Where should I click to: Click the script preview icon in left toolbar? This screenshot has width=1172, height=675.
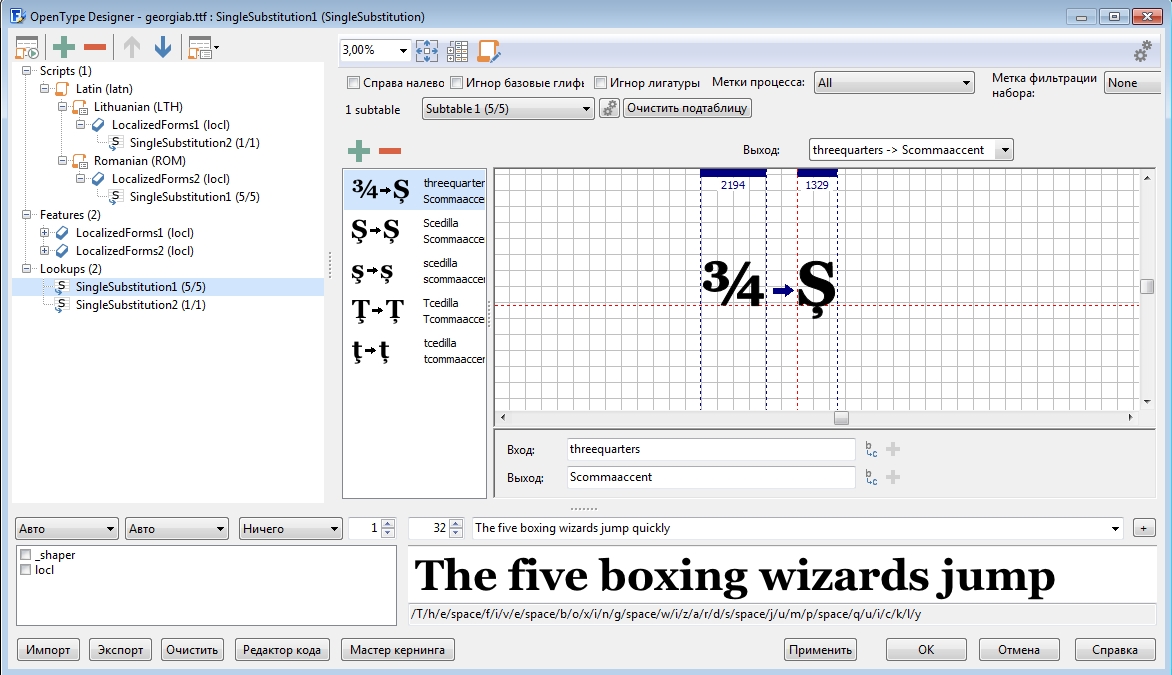(27, 48)
